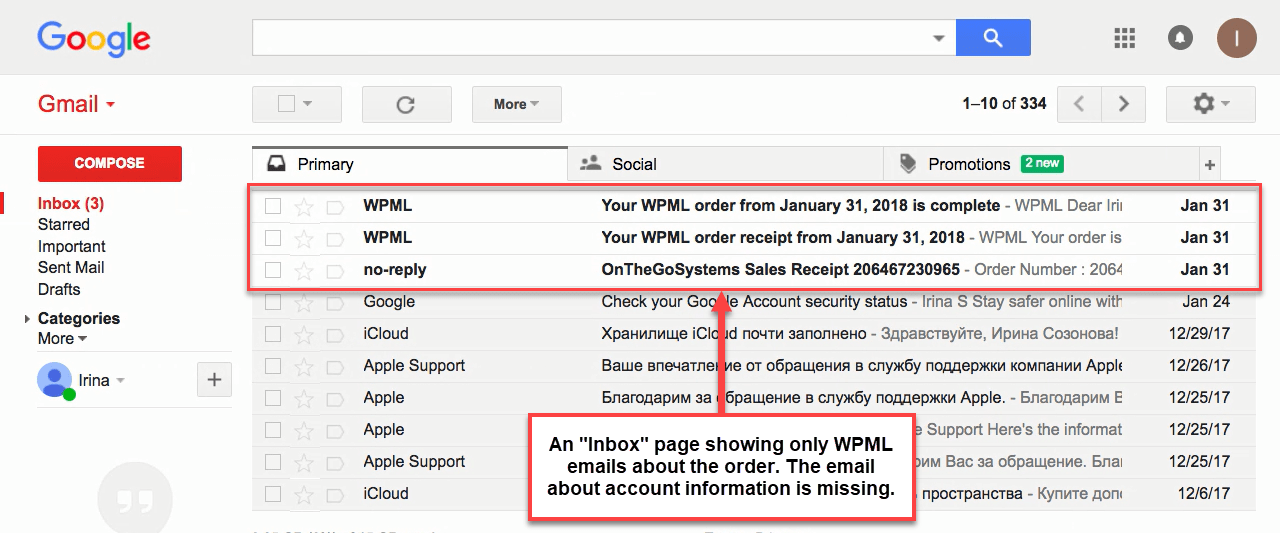
Task: Tick checkbox for iCloud 12/29/17 email
Action: [273, 334]
